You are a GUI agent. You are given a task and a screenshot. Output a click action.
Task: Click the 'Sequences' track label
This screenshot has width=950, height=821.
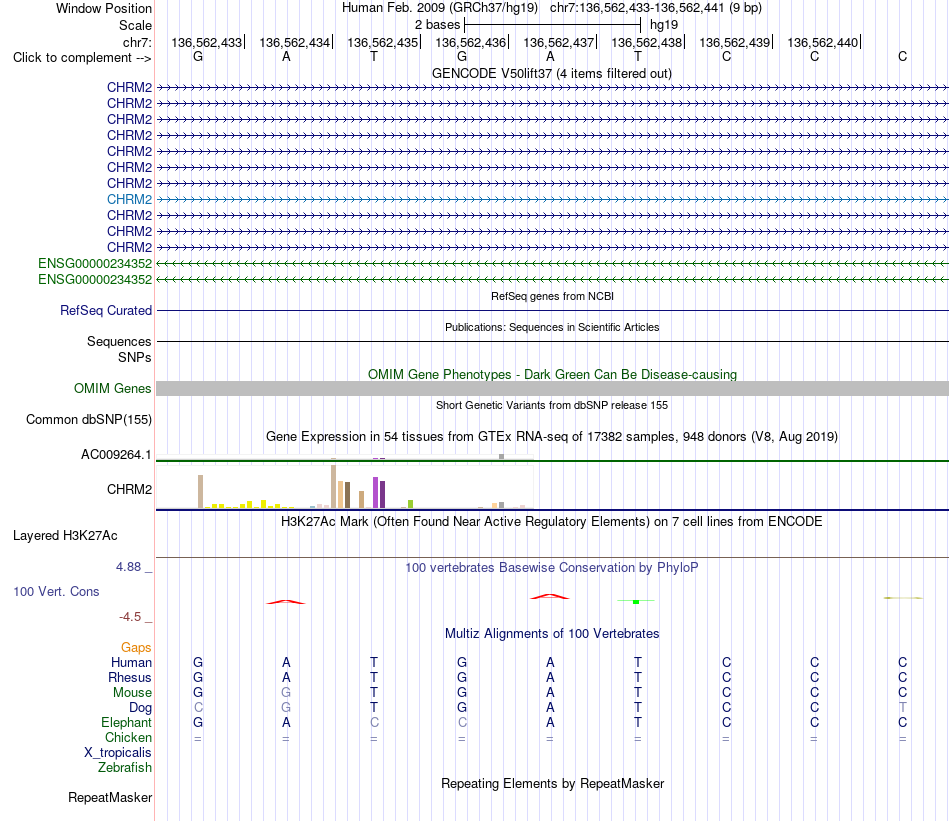click(119, 341)
